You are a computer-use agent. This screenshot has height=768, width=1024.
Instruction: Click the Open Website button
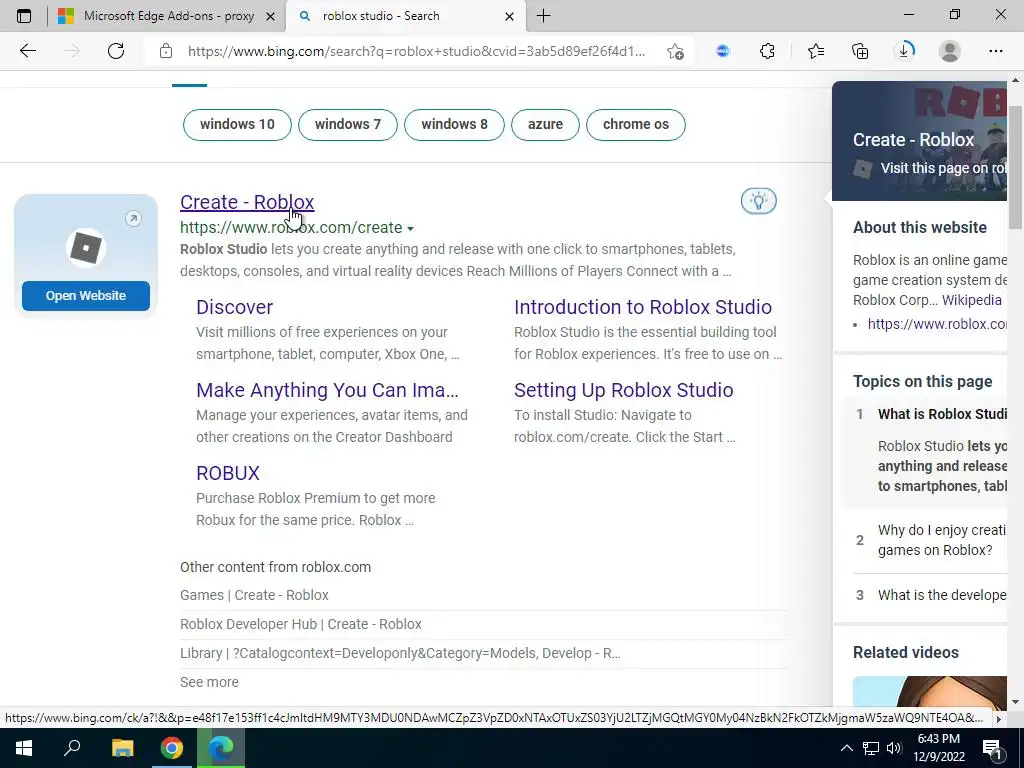[86, 295]
